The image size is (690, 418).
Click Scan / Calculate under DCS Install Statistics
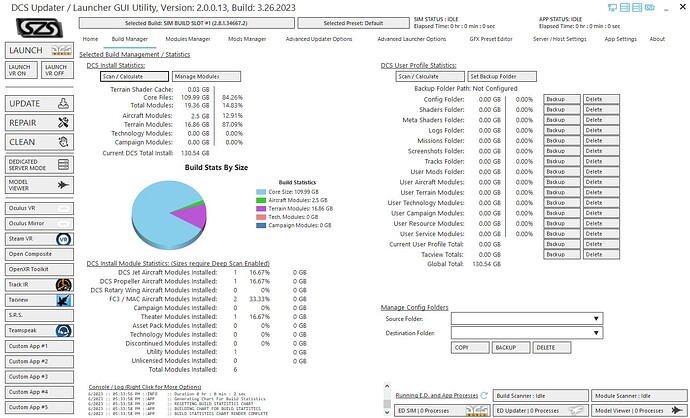click(x=134, y=77)
